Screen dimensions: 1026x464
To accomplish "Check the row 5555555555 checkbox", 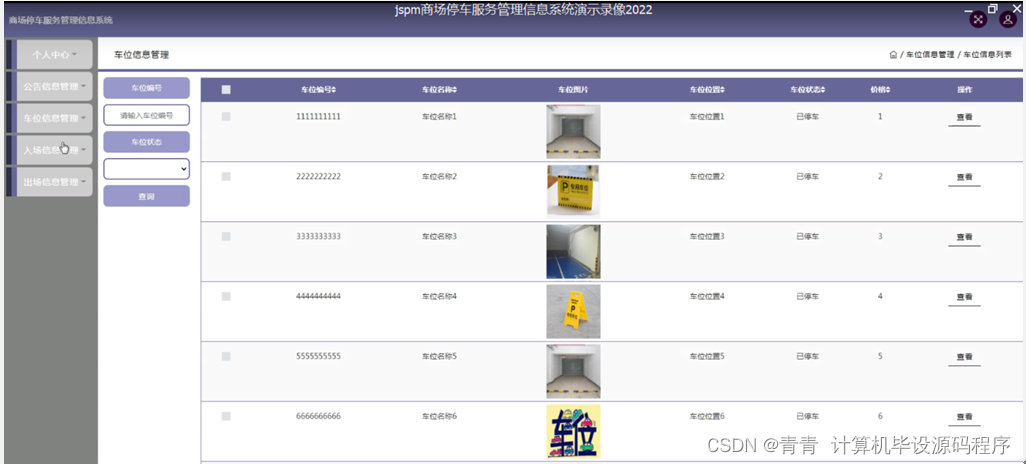I will pyautogui.click(x=226, y=356).
